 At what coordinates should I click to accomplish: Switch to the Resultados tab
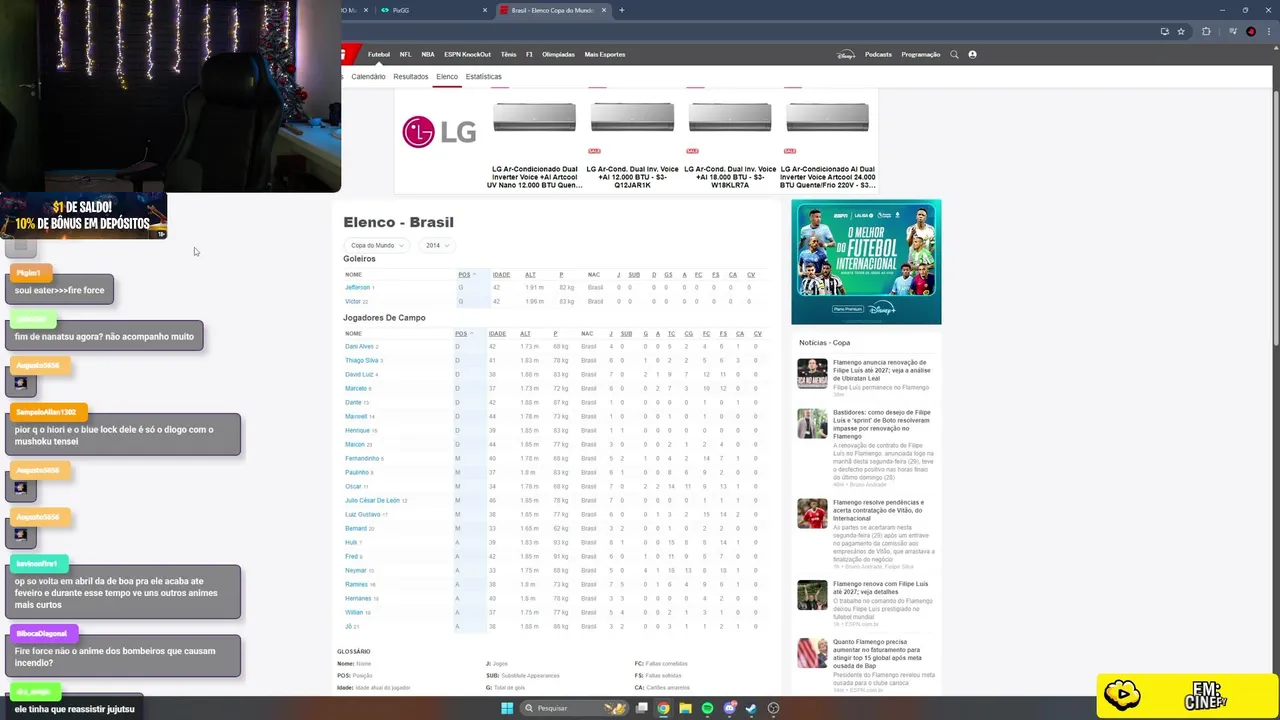(411, 76)
